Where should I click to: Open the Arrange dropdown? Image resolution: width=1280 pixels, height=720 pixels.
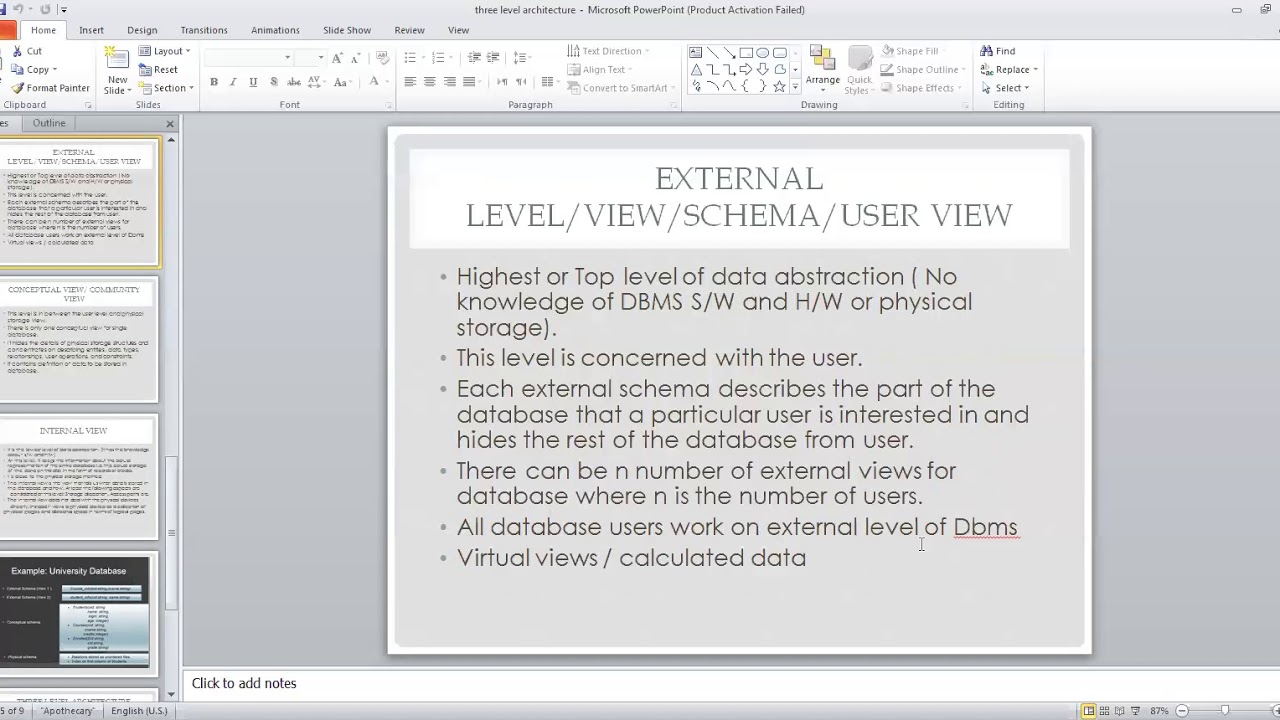823,68
